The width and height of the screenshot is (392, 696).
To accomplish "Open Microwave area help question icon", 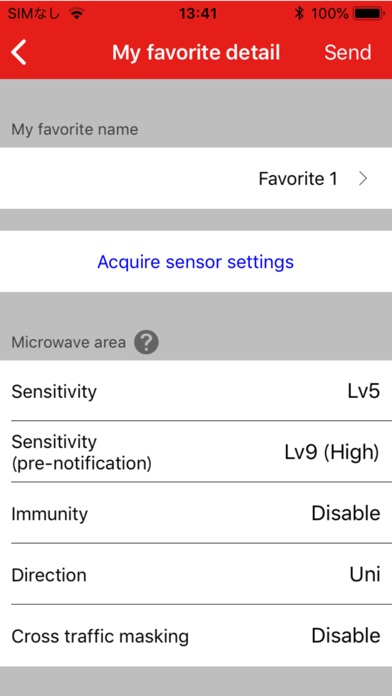I will (x=146, y=342).
